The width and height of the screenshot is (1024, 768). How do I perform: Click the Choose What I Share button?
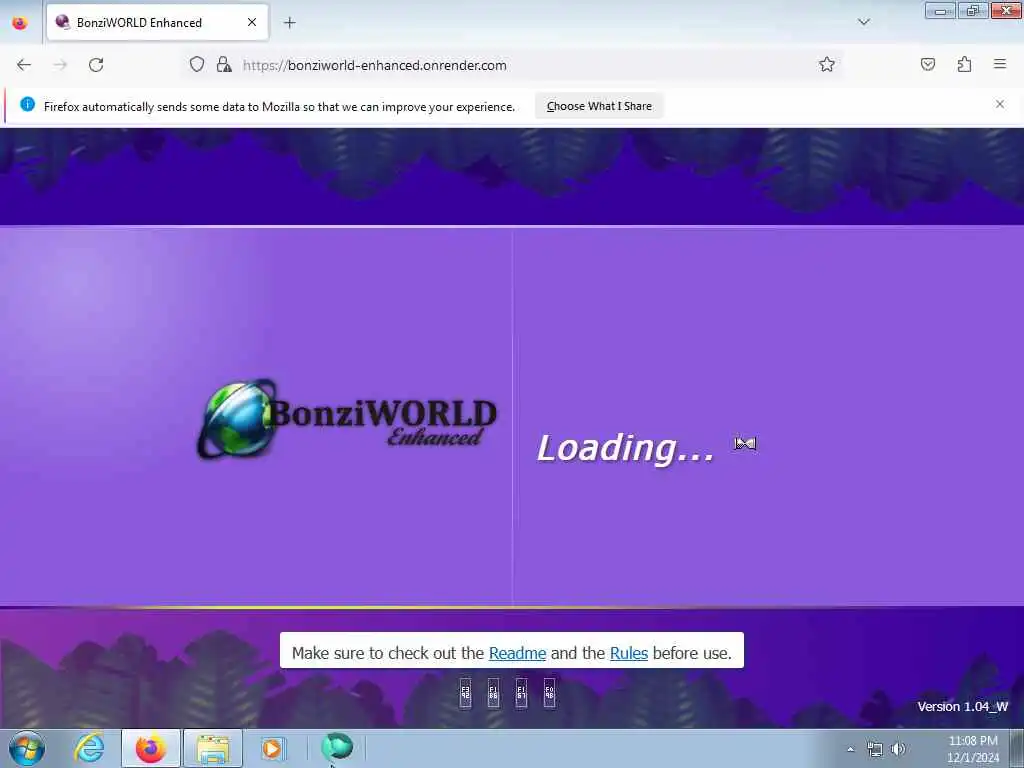[599, 106]
